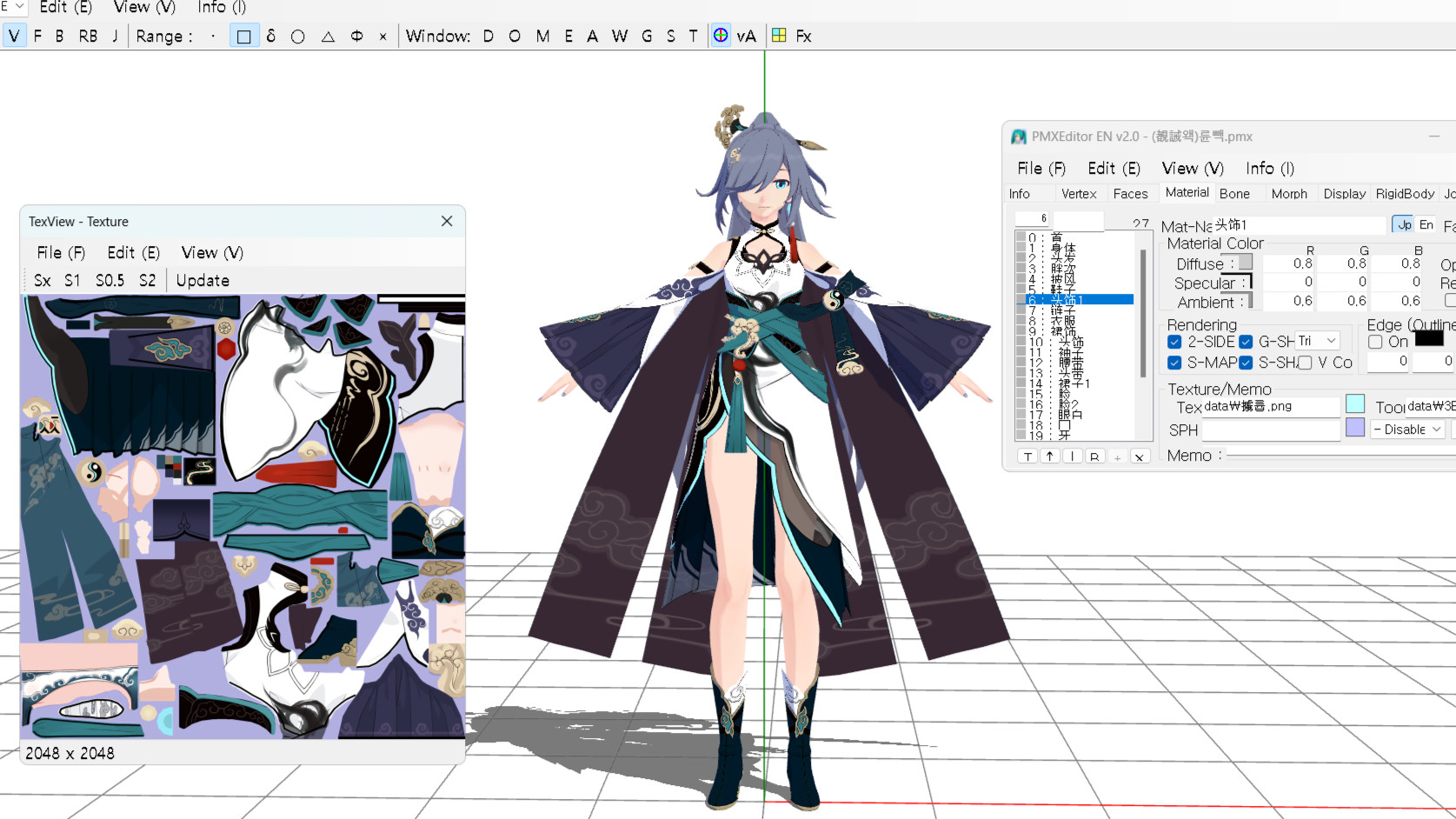Image resolution: width=1456 pixels, height=819 pixels.
Task: Enable the Edge outline On checkbox
Action: click(x=1375, y=342)
